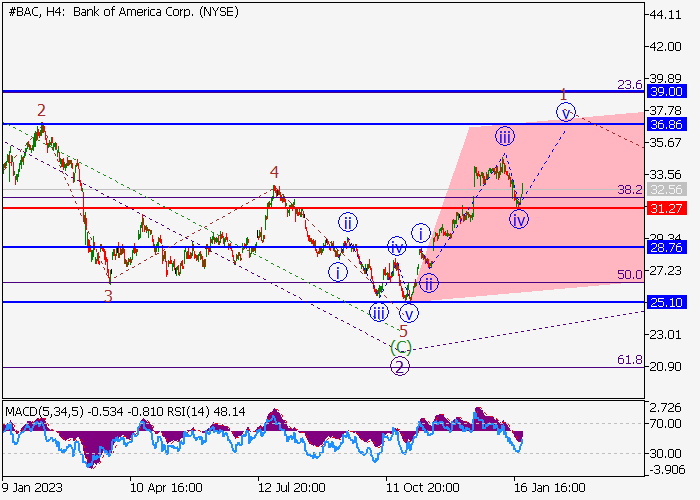The width and height of the screenshot is (700, 500).
Task: Click the brown wave 1 forecast label
Action: (x=563, y=95)
